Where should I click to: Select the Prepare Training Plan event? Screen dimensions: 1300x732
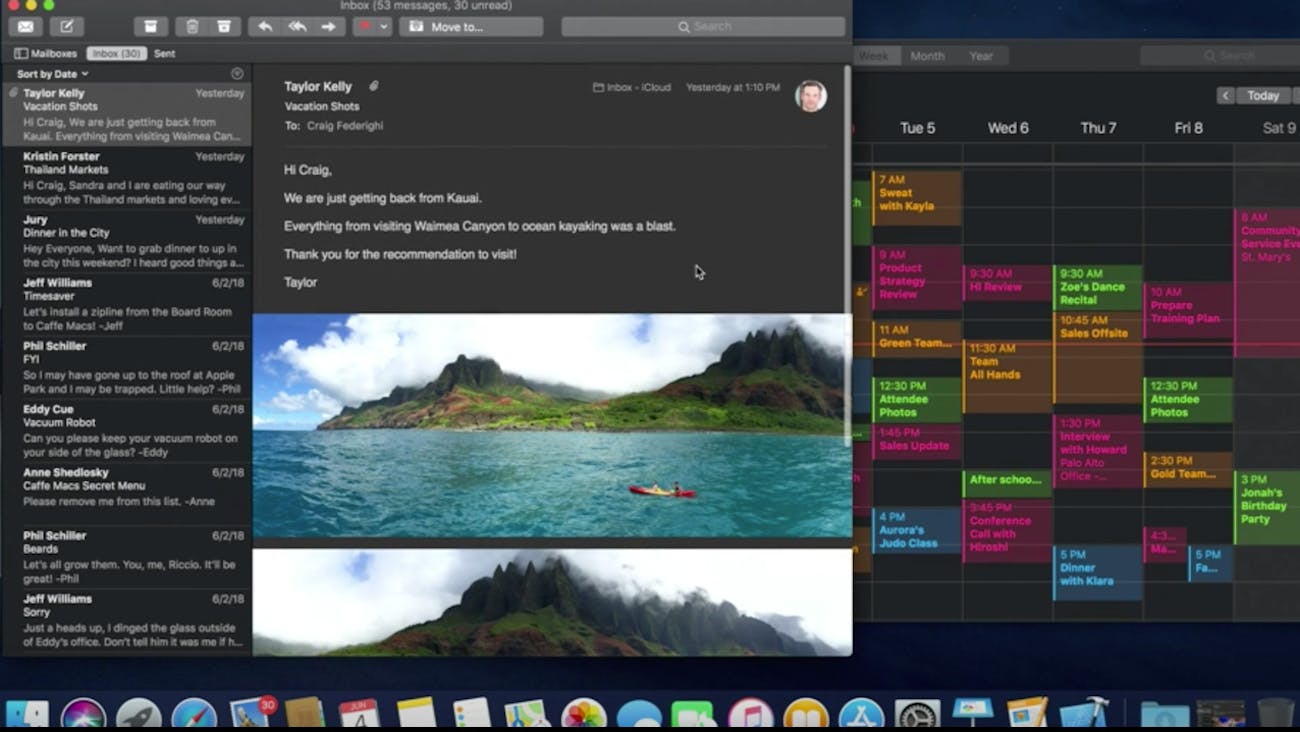(x=1187, y=311)
